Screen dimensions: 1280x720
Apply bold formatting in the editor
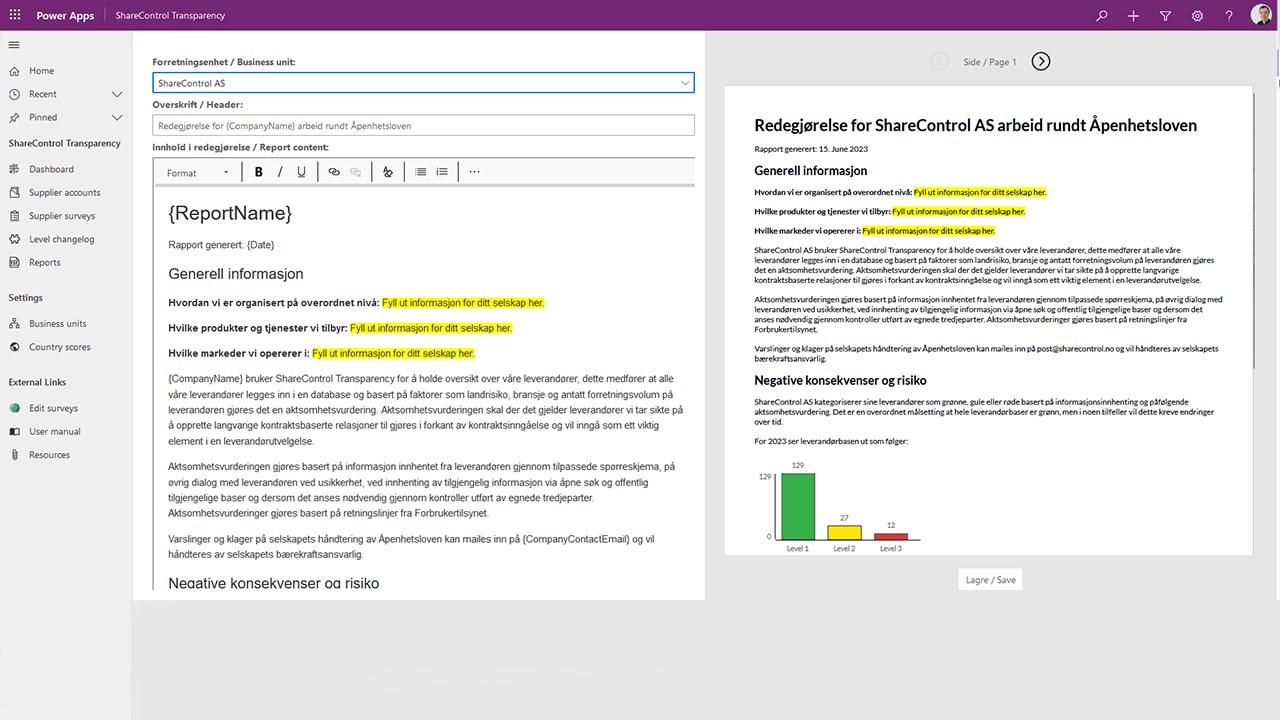258,172
